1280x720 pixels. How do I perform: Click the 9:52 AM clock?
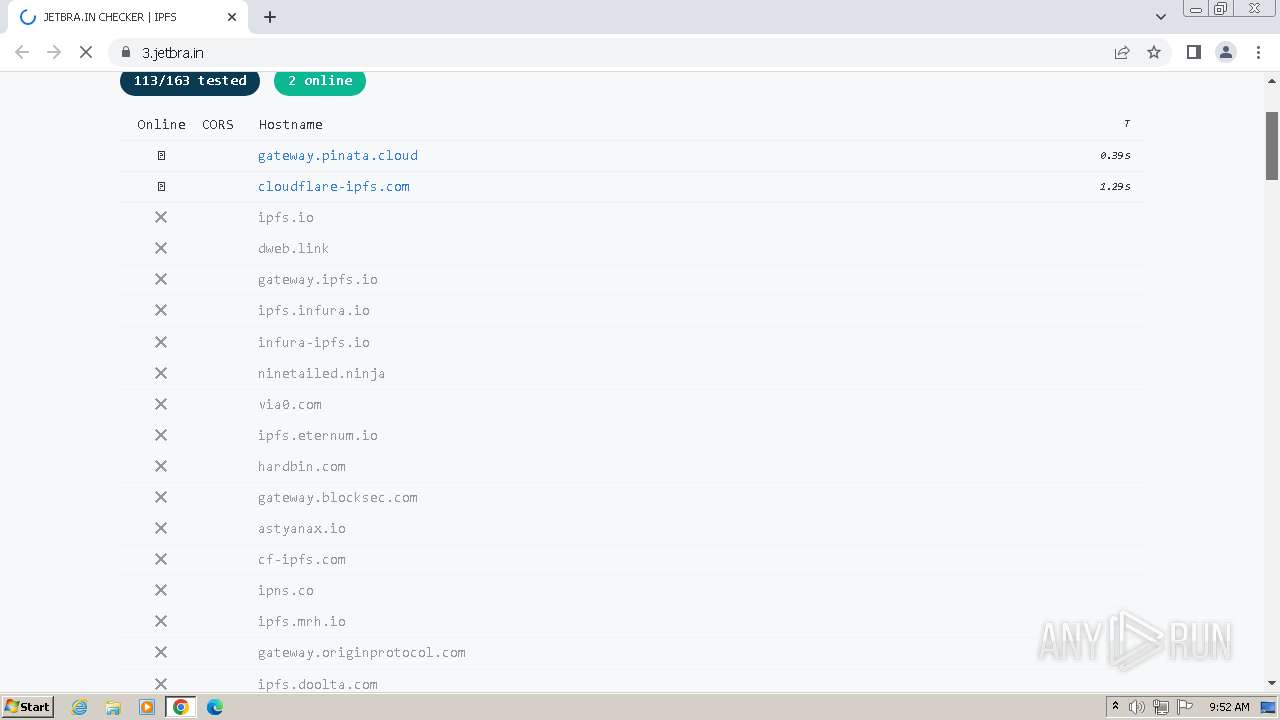[1229, 707]
